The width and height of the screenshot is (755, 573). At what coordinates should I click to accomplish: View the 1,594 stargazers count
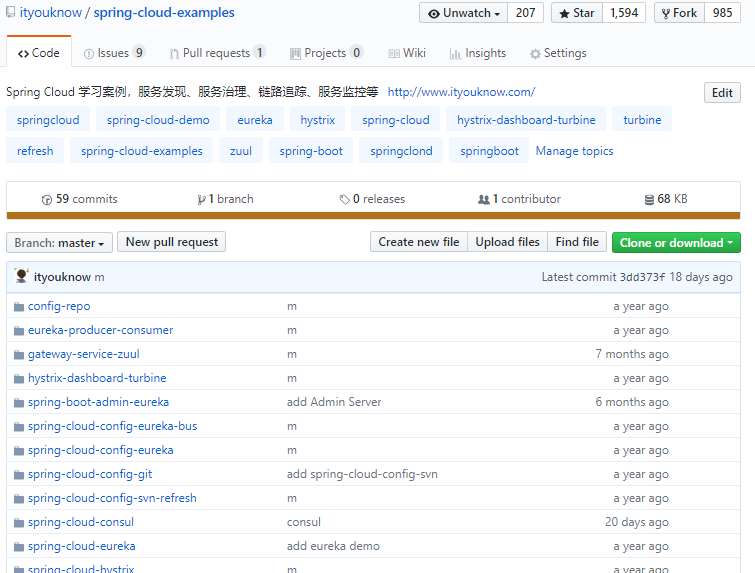click(x=624, y=13)
